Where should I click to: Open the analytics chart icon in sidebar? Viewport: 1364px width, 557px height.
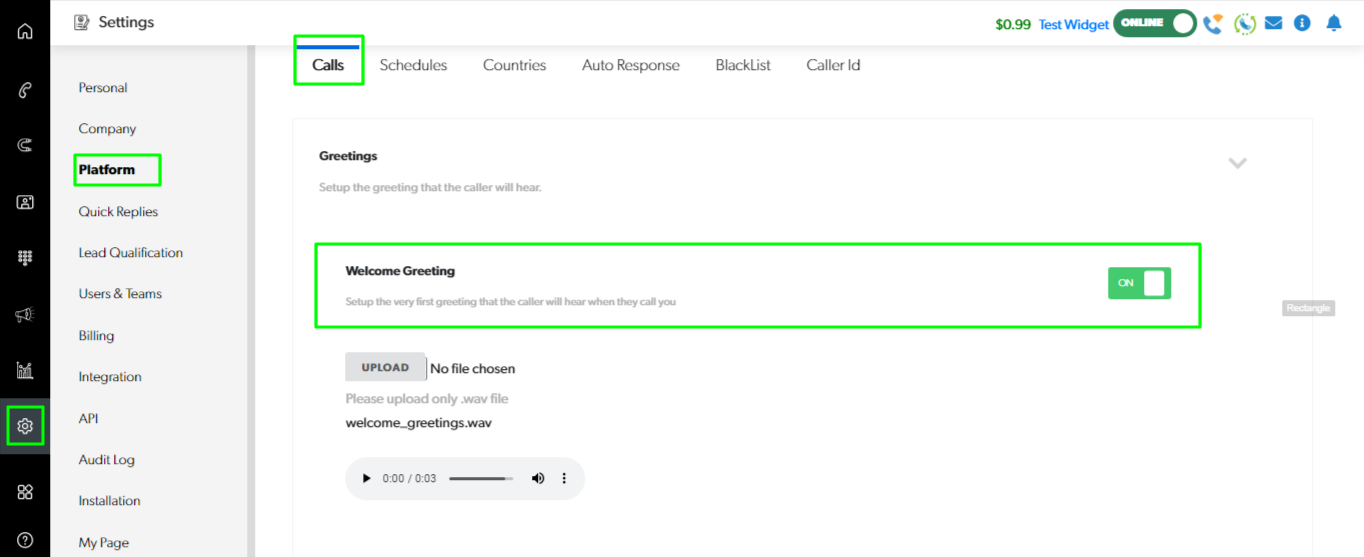point(25,371)
